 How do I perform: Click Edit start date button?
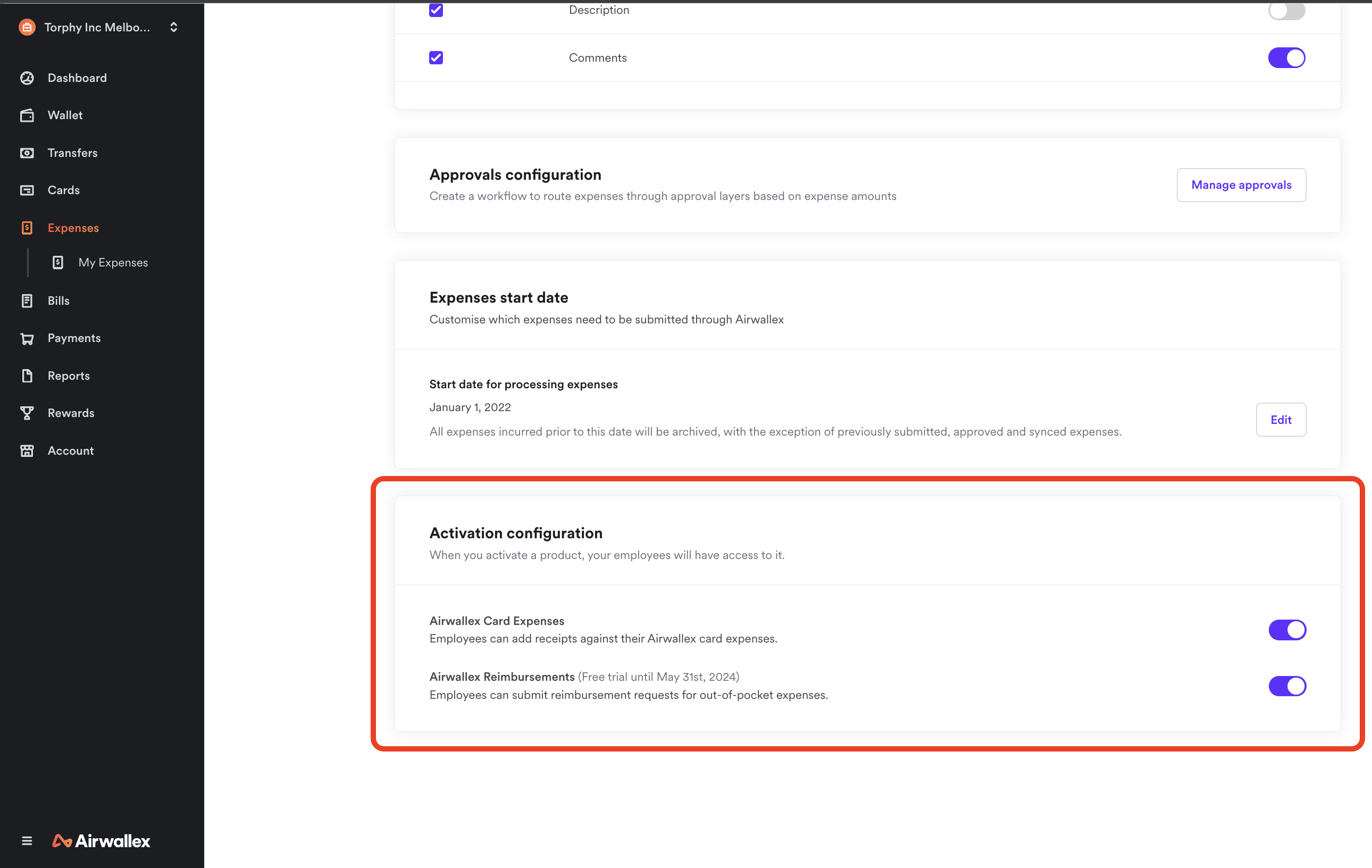(x=1280, y=419)
